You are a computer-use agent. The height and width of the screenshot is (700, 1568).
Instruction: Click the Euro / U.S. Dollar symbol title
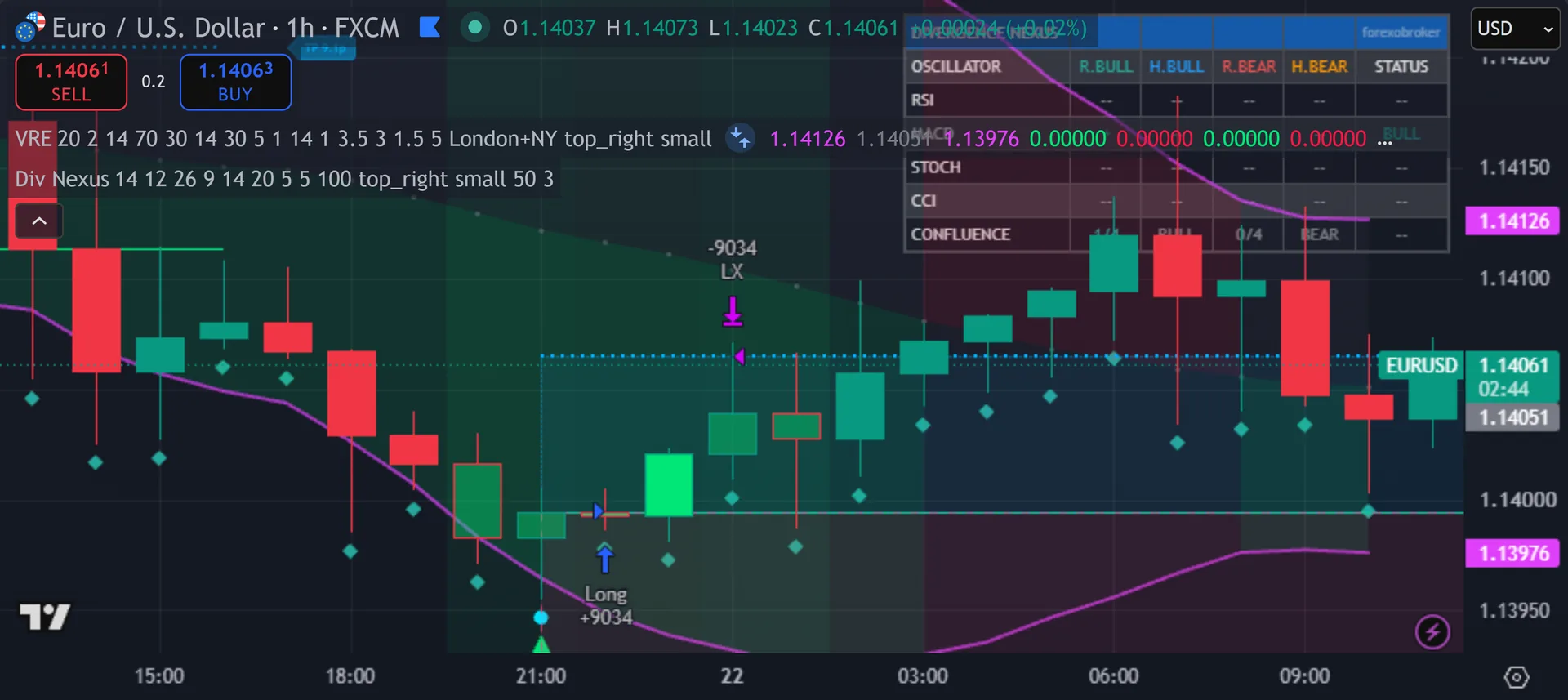click(x=160, y=28)
